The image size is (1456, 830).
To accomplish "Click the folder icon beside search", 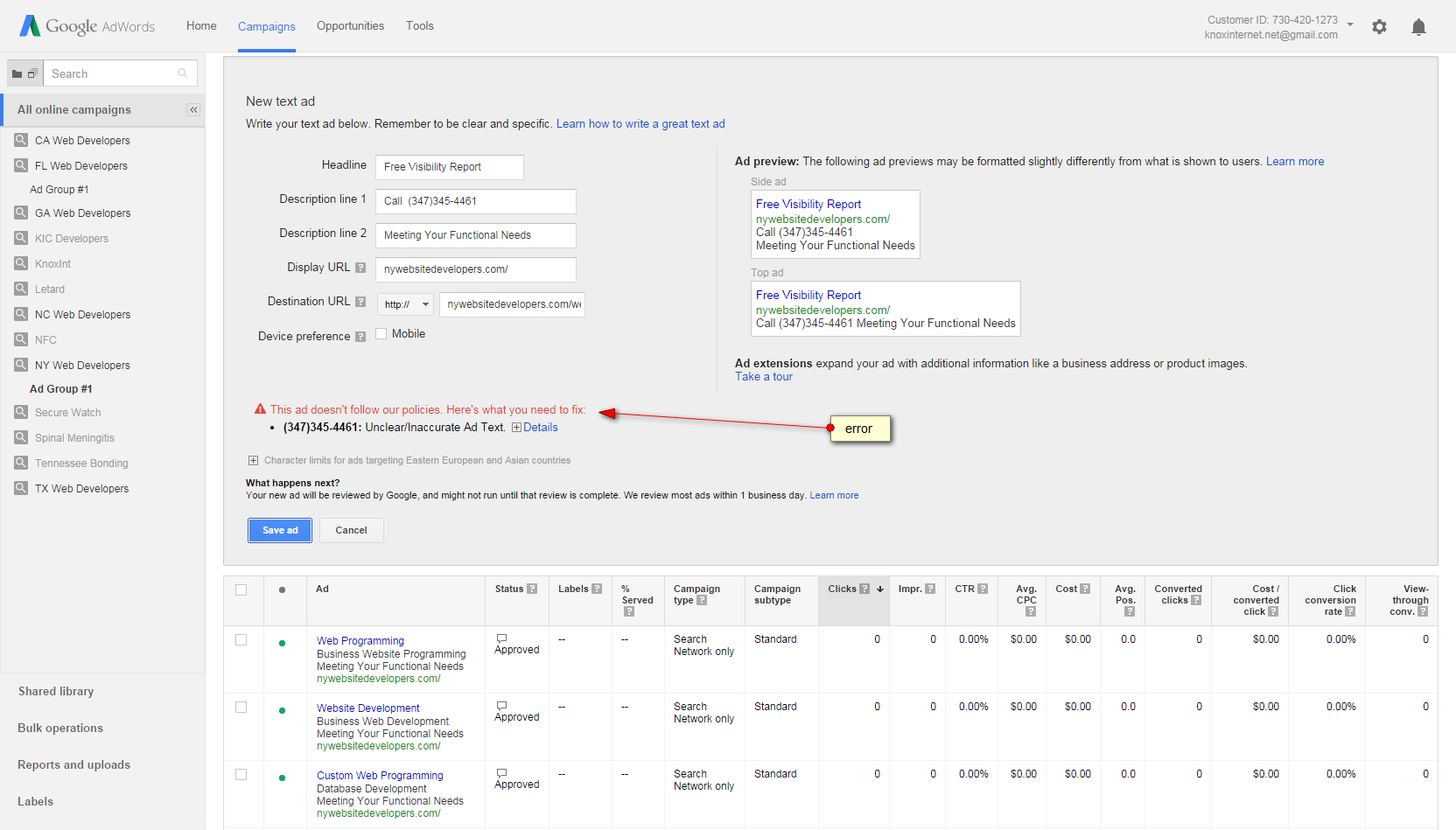I will click(17, 73).
